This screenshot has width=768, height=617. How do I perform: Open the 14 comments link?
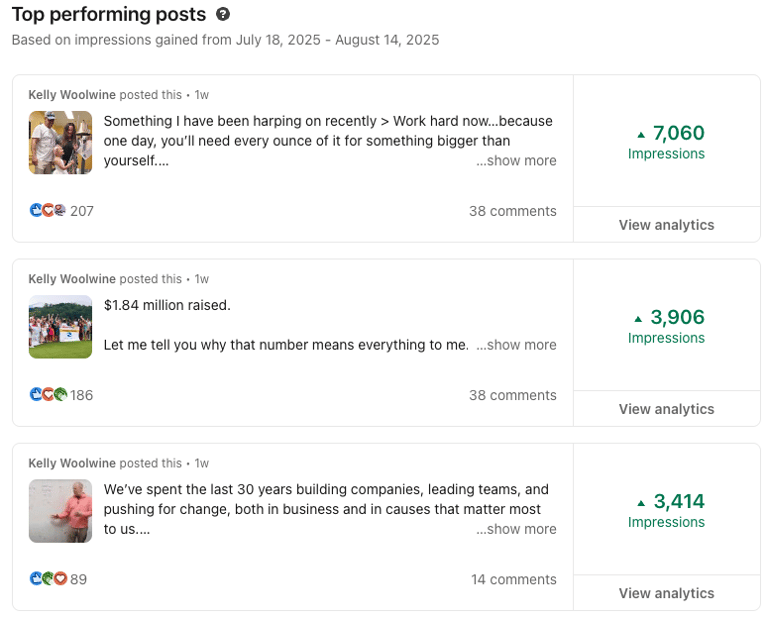point(513,579)
